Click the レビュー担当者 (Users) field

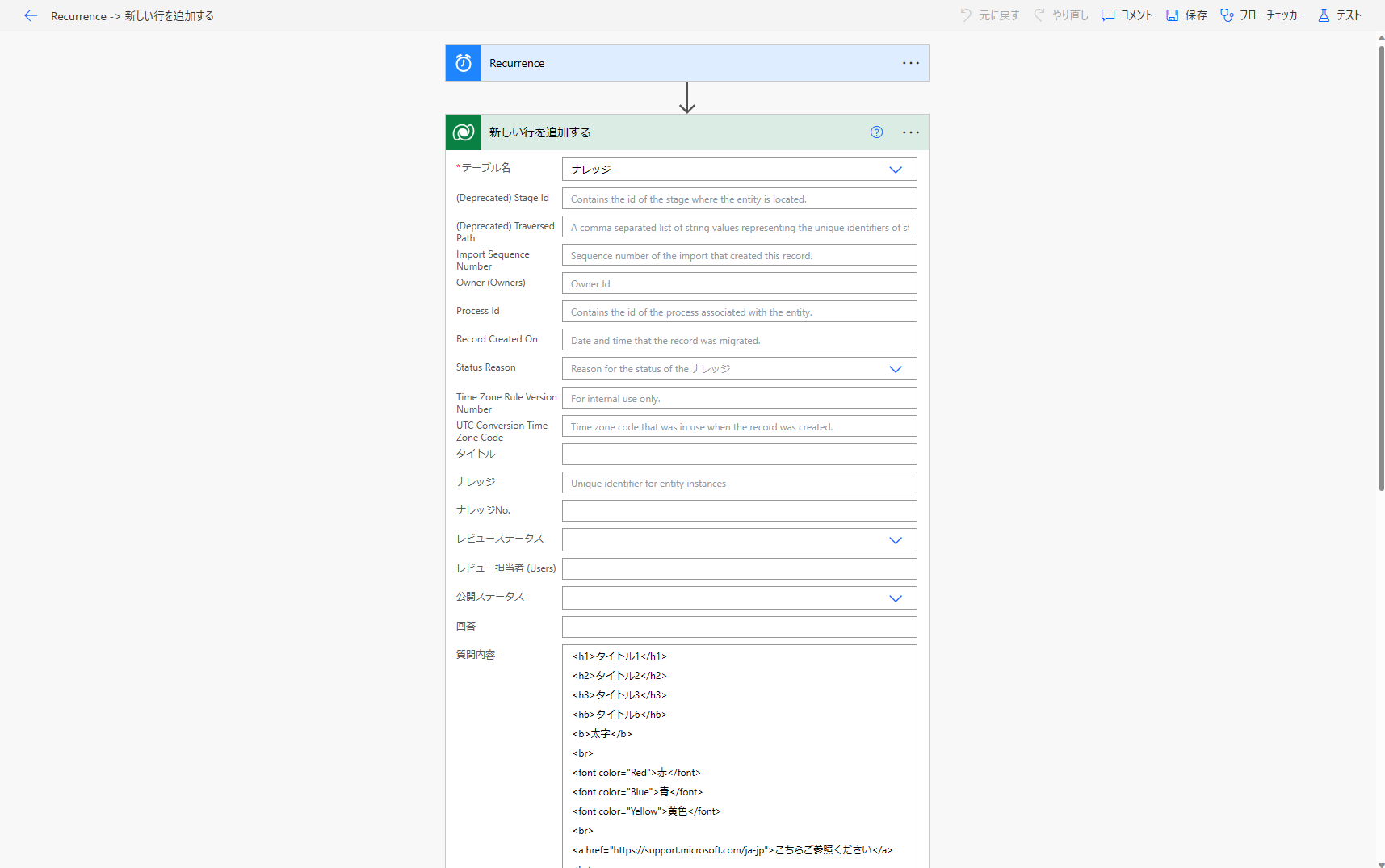(x=740, y=569)
